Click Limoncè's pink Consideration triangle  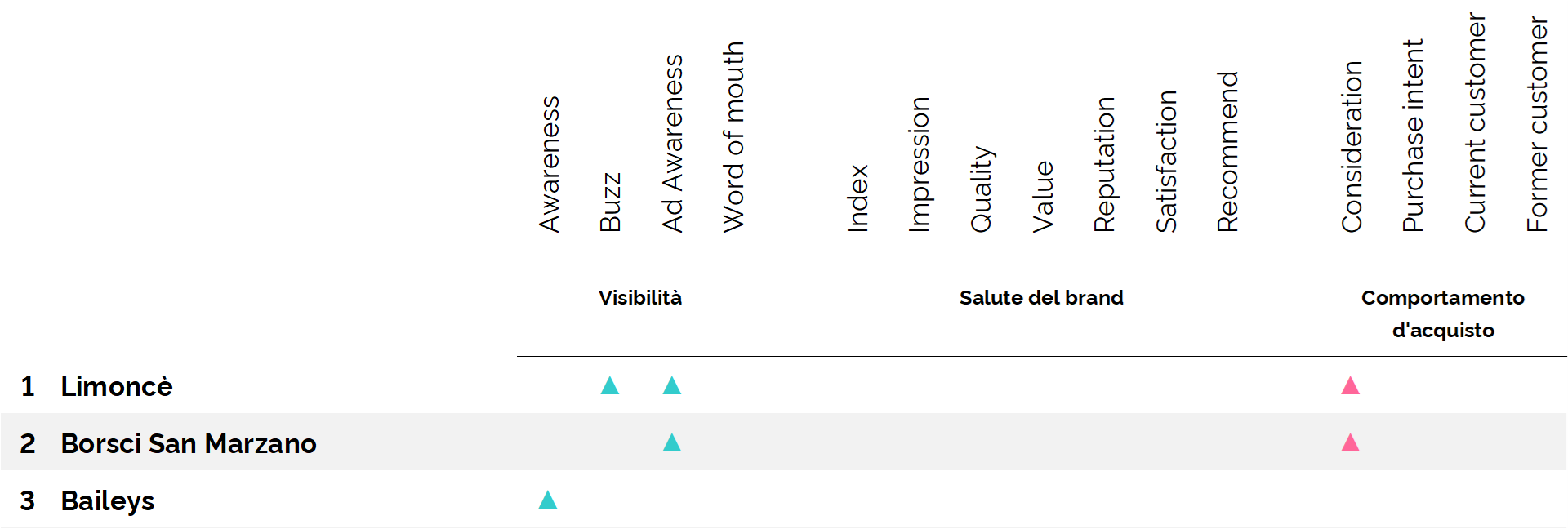(x=1351, y=386)
